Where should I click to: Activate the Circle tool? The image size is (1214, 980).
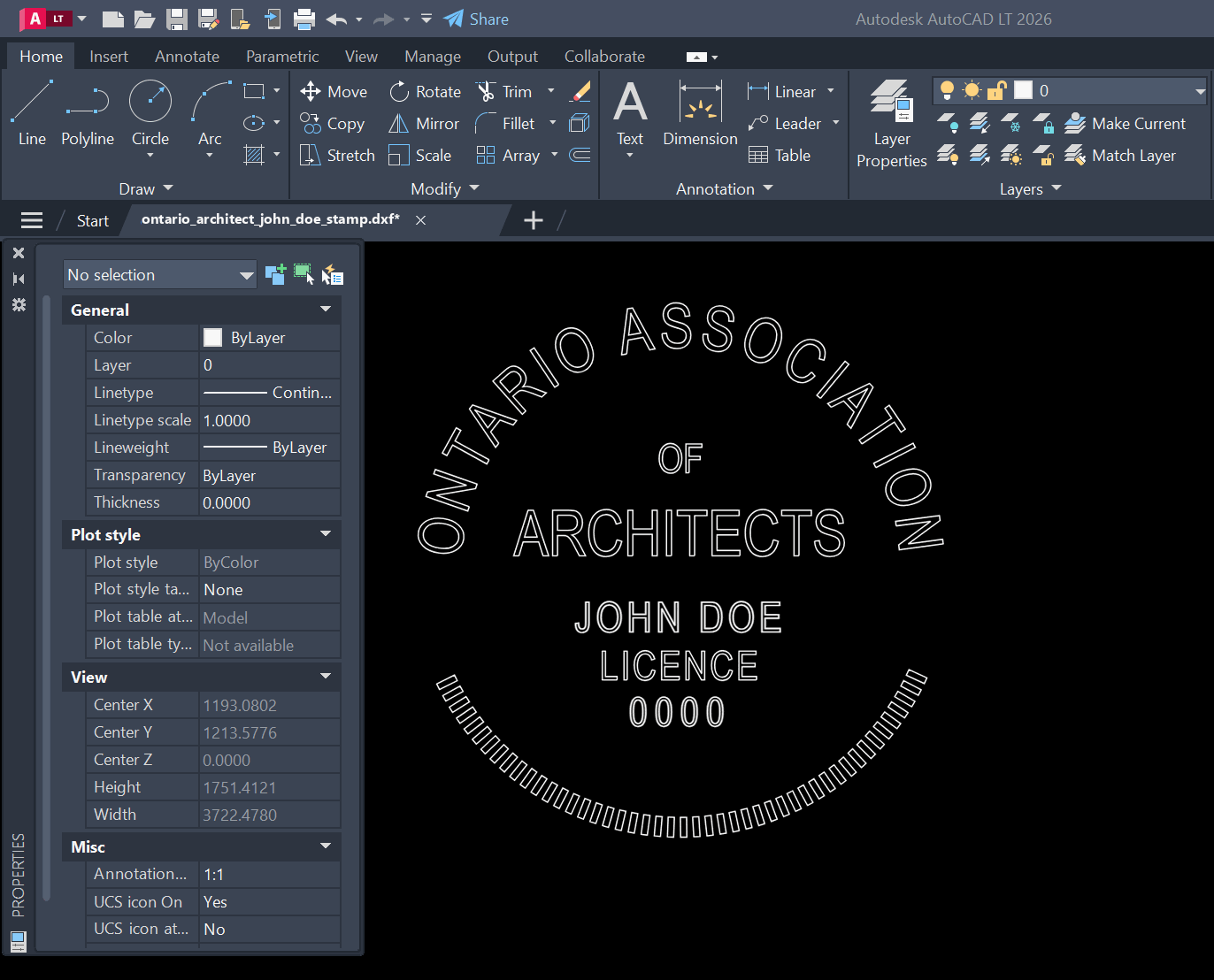(x=150, y=112)
